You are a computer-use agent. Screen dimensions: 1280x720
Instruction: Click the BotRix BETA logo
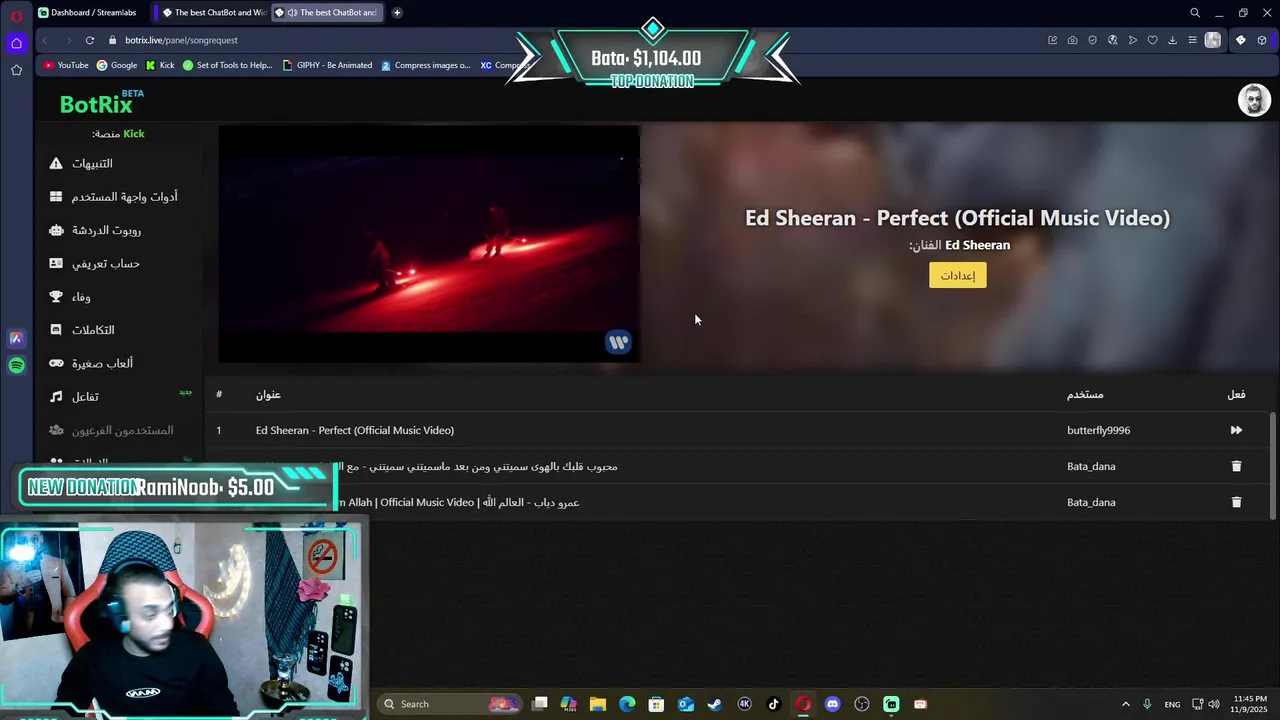tap(101, 102)
